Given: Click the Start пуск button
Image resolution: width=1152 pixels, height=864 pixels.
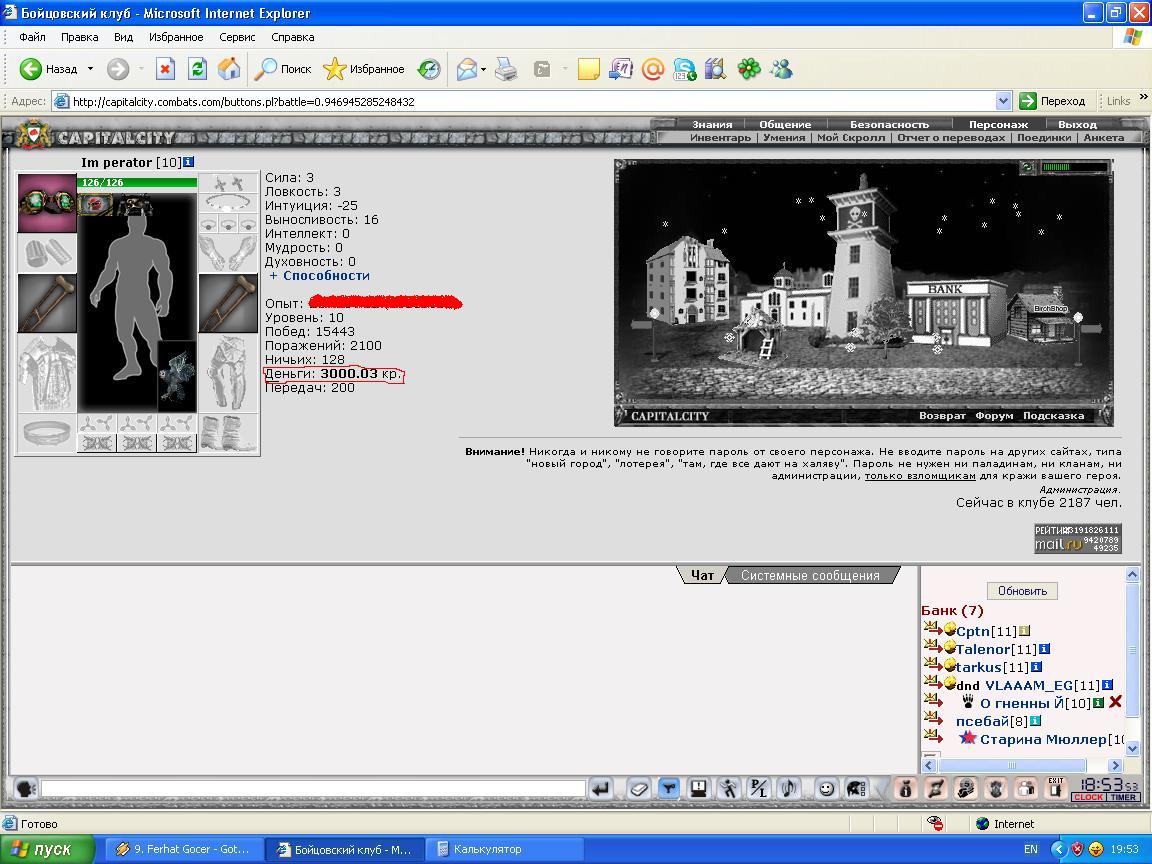Looking at the screenshot, I should pyautogui.click(x=47, y=849).
